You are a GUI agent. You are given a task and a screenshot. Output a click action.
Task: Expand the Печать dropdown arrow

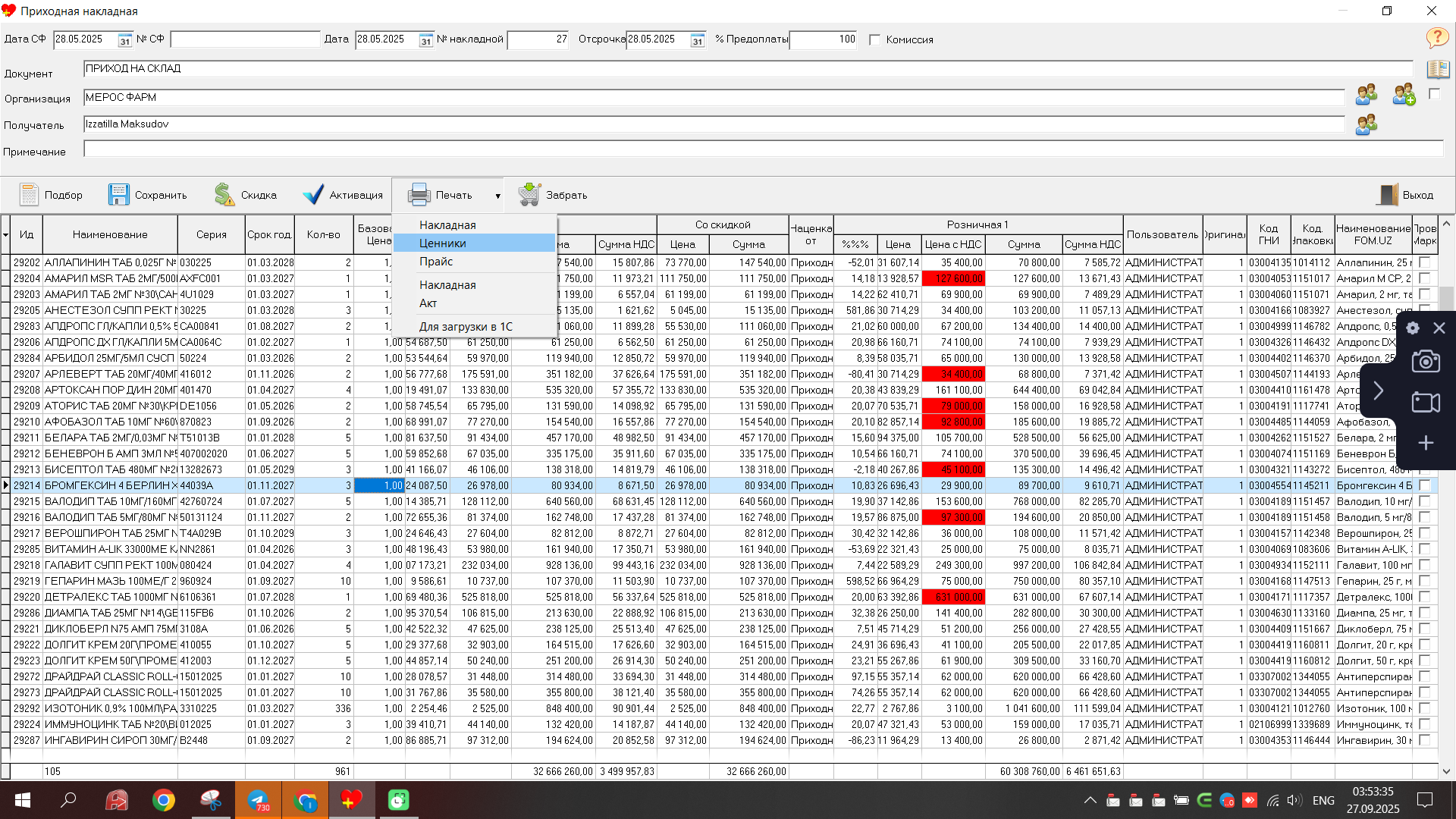pyautogui.click(x=497, y=196)
